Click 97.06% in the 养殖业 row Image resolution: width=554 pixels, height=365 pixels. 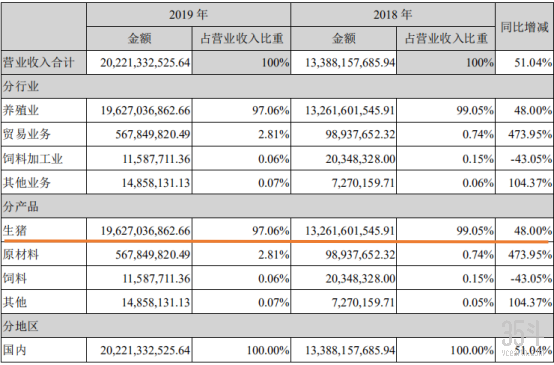(x=270, y=111)
